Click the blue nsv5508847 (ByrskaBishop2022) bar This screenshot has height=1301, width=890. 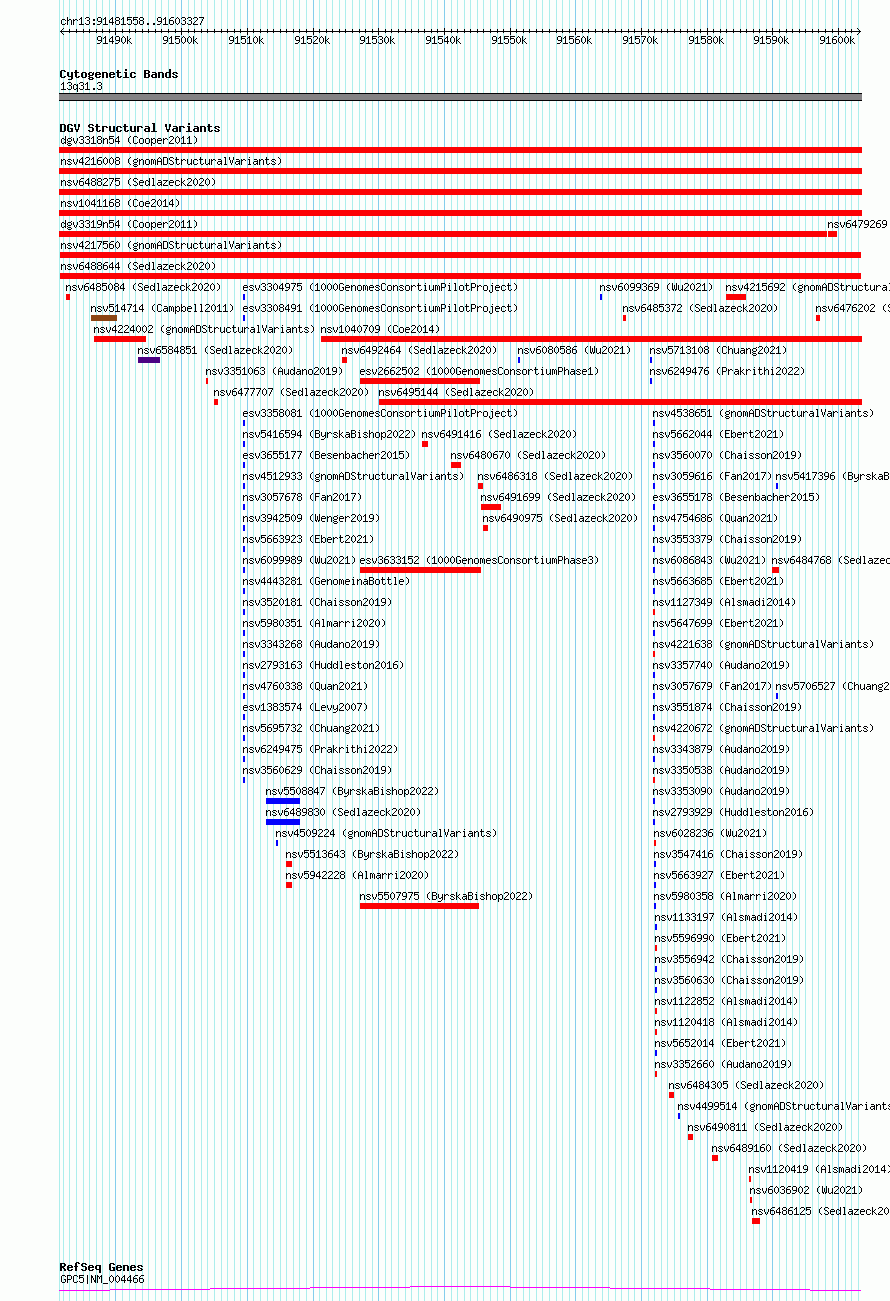(x=283, y=801)
